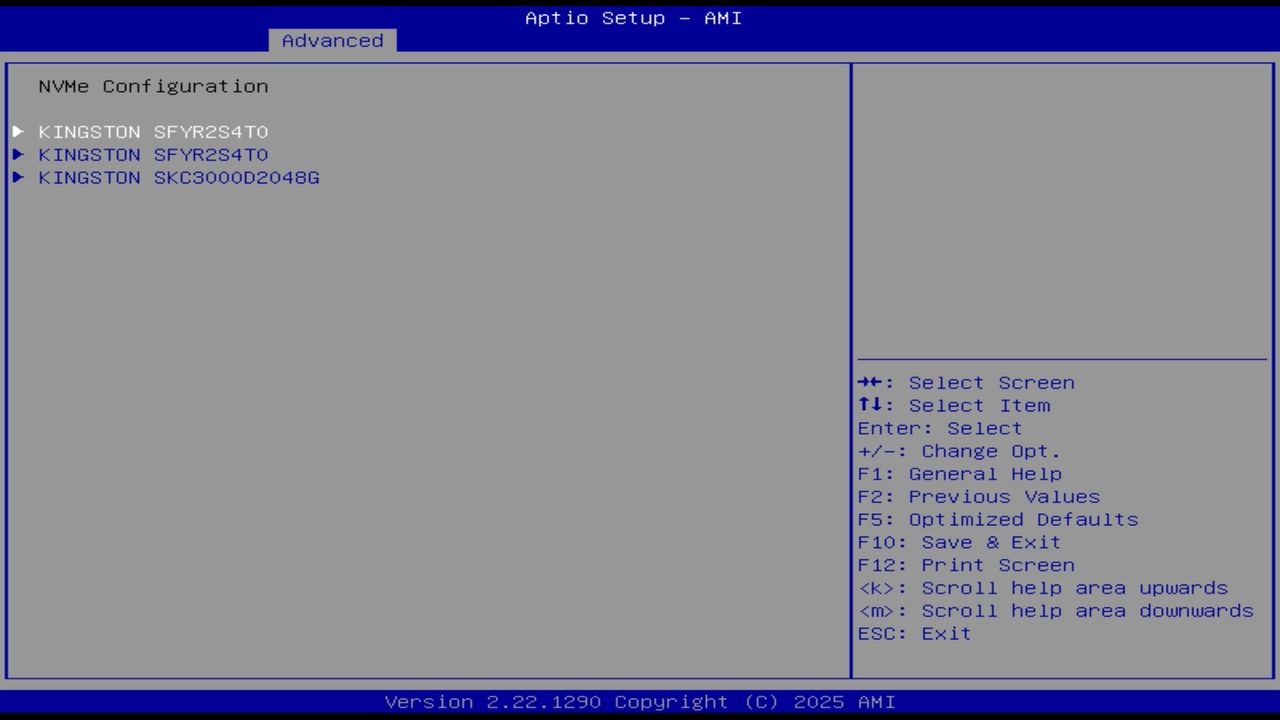Image resolution: width=1280 pixels, height=720 pixels.
Task: Select the NVMe Configuration heading
Action: [153, 86]
